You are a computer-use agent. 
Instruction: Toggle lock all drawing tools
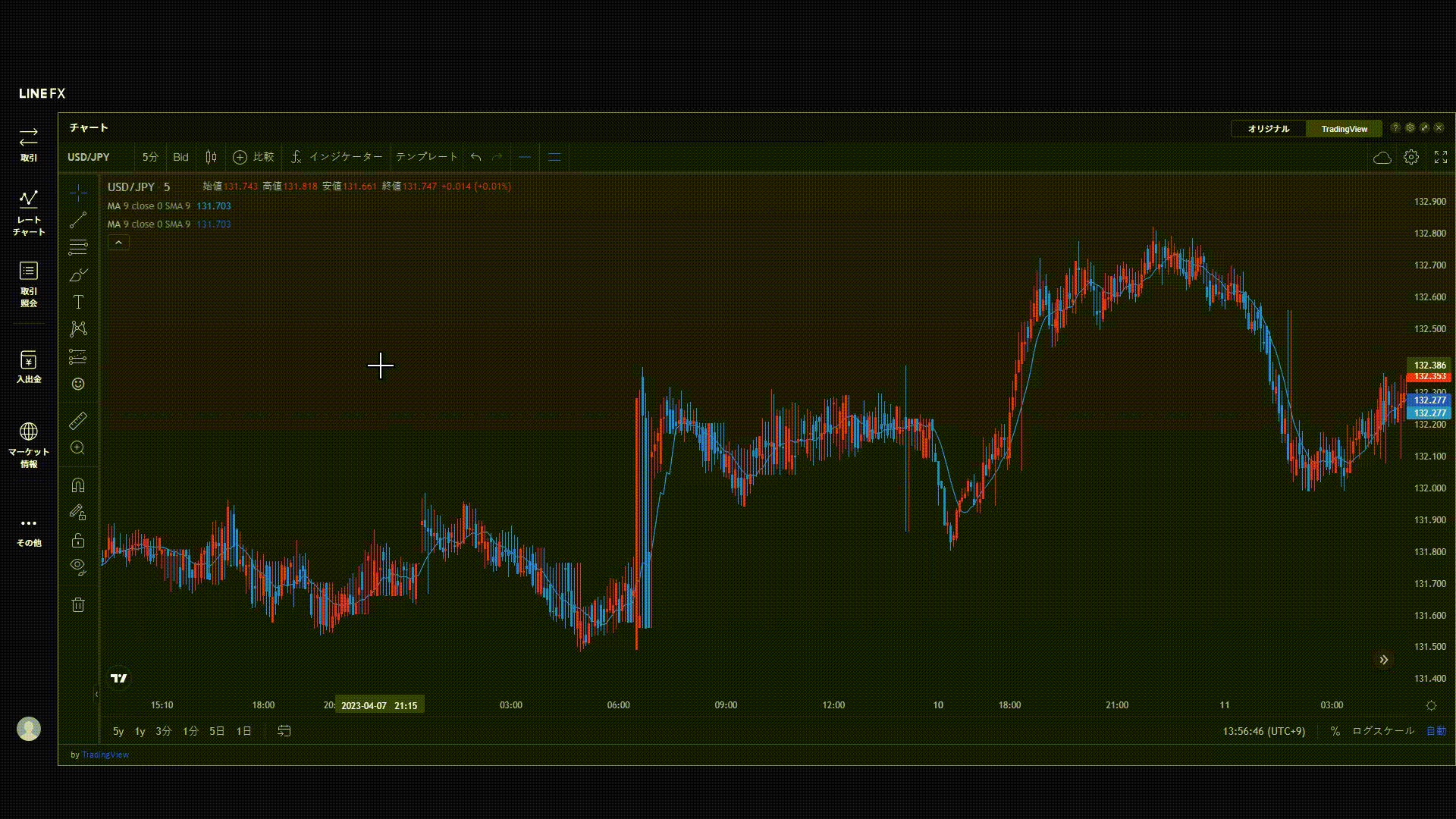(x=78, y=540)
